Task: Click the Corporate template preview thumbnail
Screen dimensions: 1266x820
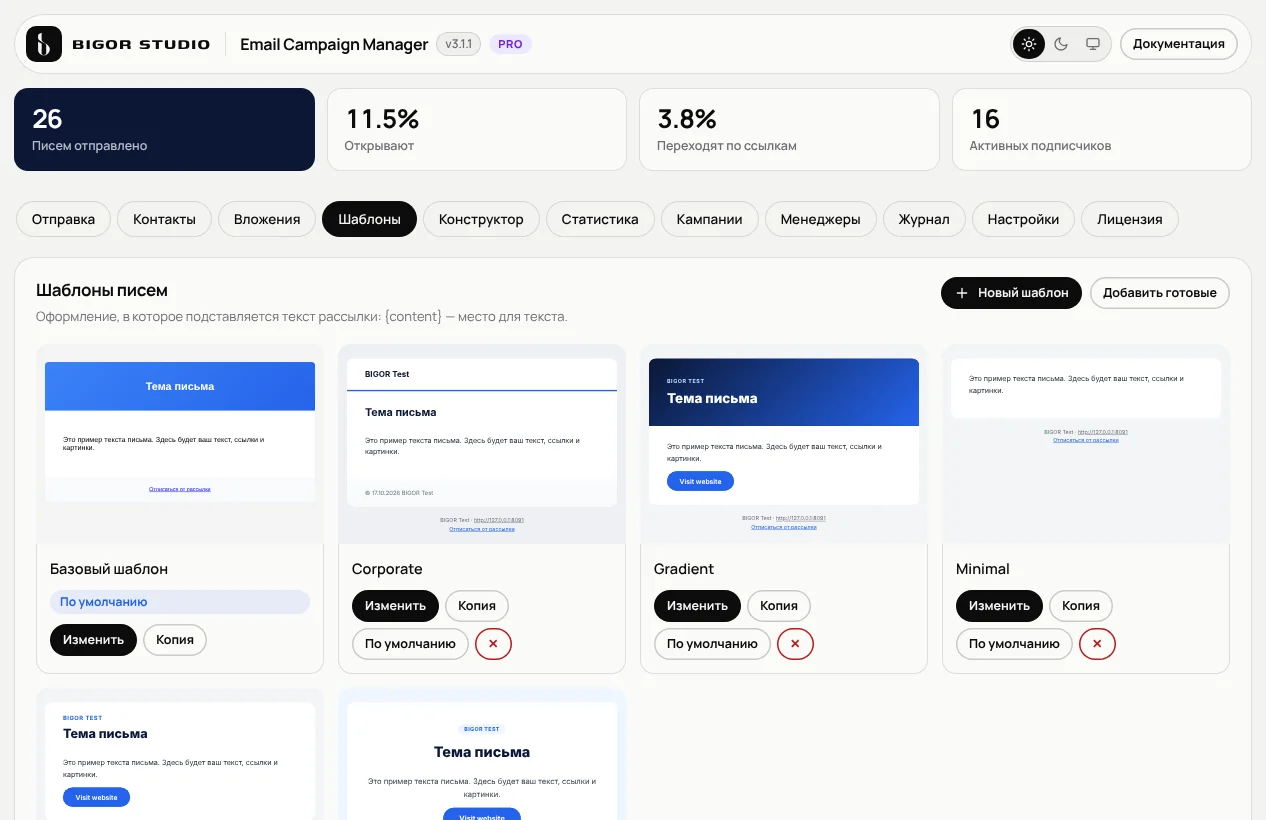Action: [482, 445]
